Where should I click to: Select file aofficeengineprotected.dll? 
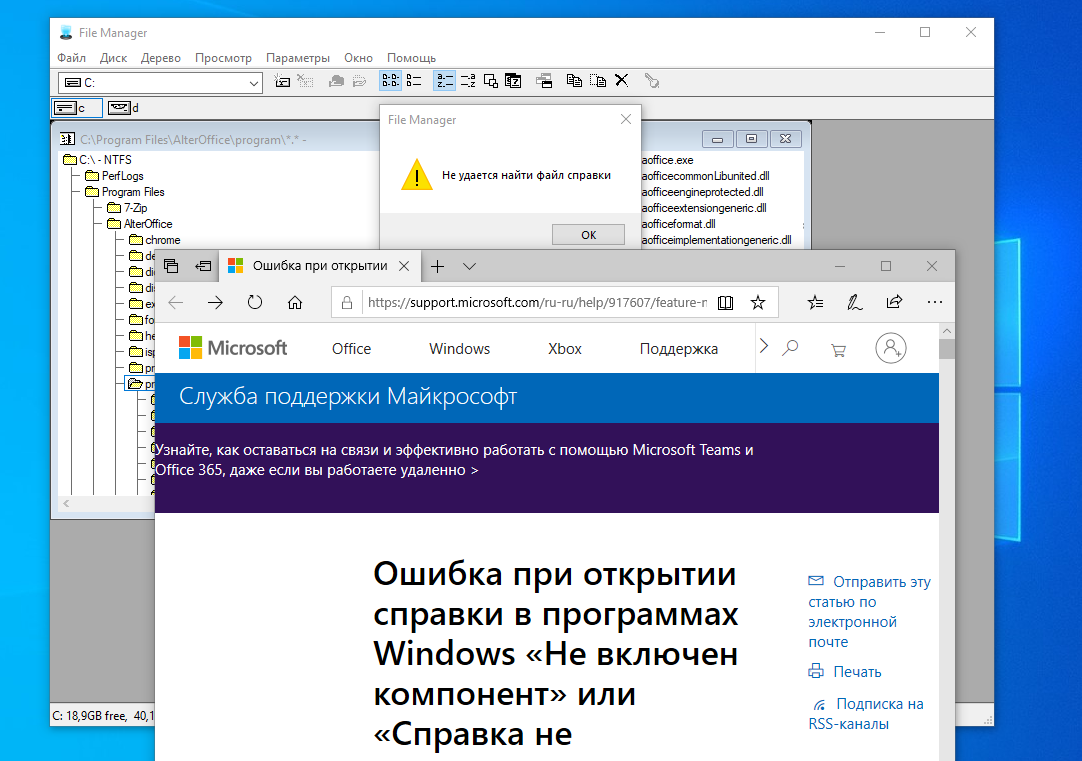coord(702,192)
